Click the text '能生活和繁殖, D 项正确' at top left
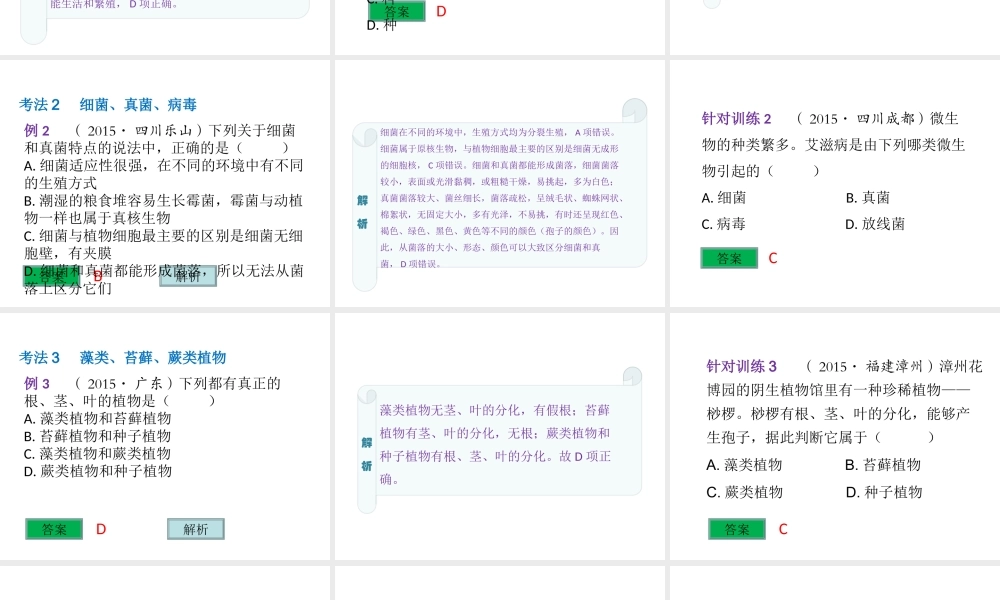This screenshot has height=600, width=1000. pyautogui.click(x=114, y=4)
